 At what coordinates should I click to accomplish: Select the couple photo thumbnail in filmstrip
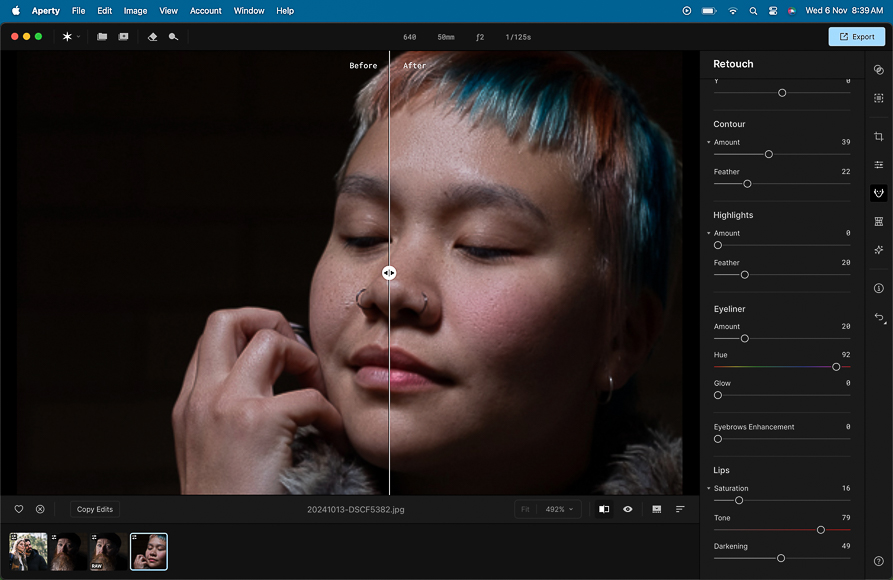(x=28, y=552)
